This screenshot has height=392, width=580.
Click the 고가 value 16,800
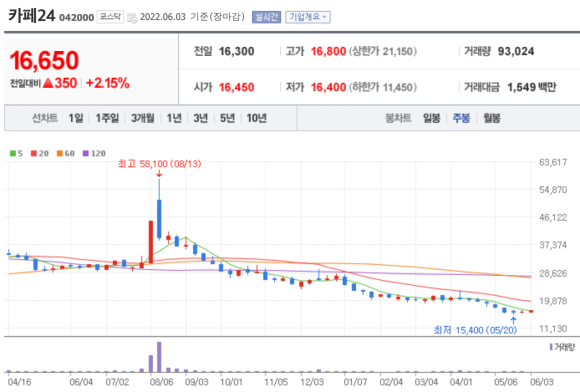click(328, 51)
